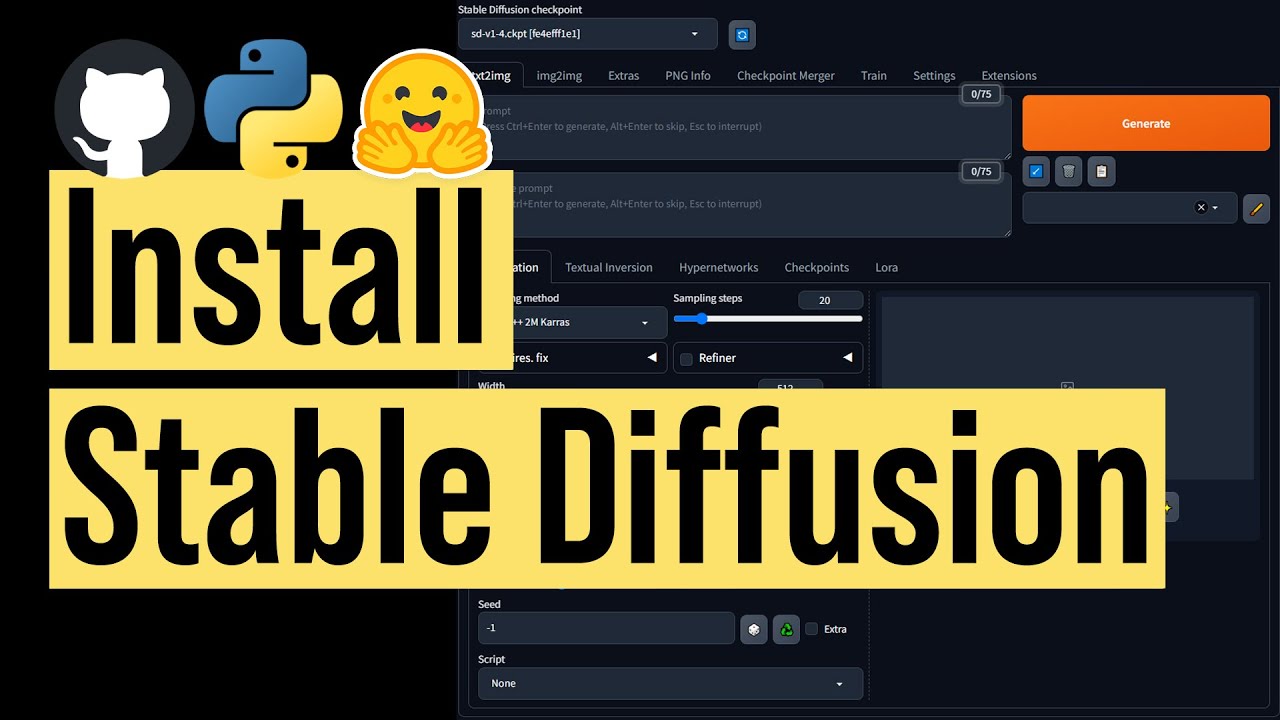Click the prompt token counter 0/75
Viewport: 1280px width, 720px height.
click(981, 95)
